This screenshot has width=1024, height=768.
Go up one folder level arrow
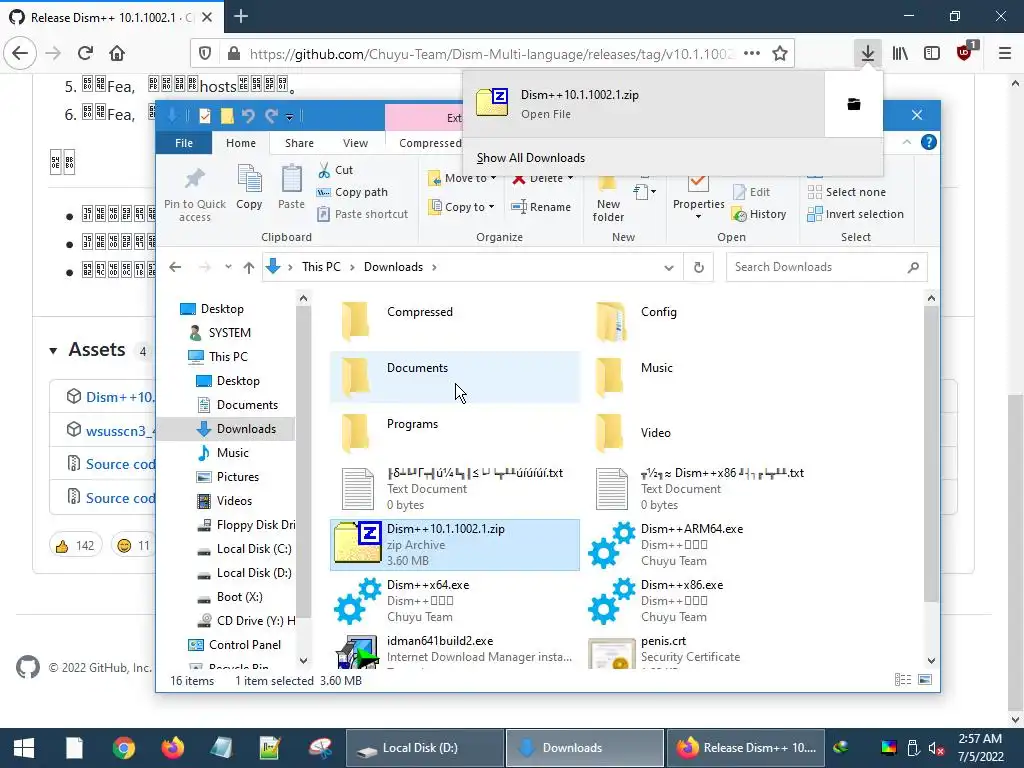tap(249, 267)
